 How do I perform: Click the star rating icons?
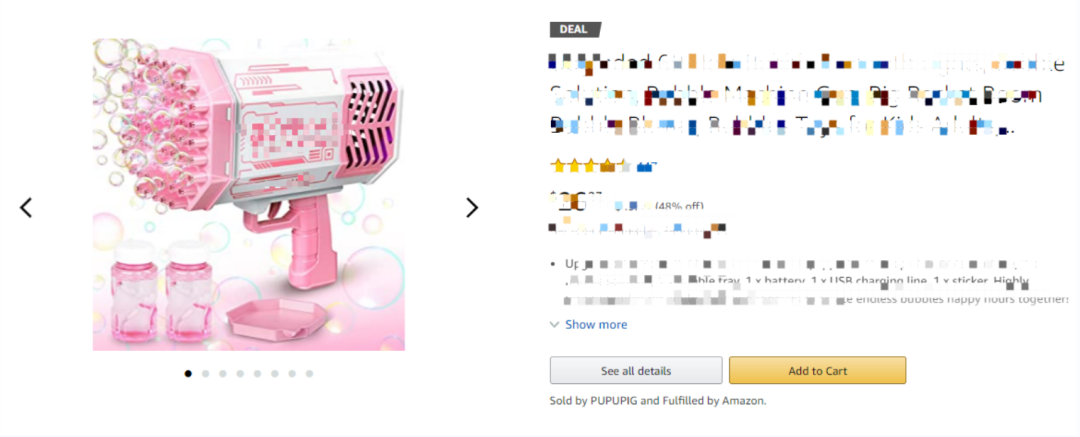click(590, 165)
